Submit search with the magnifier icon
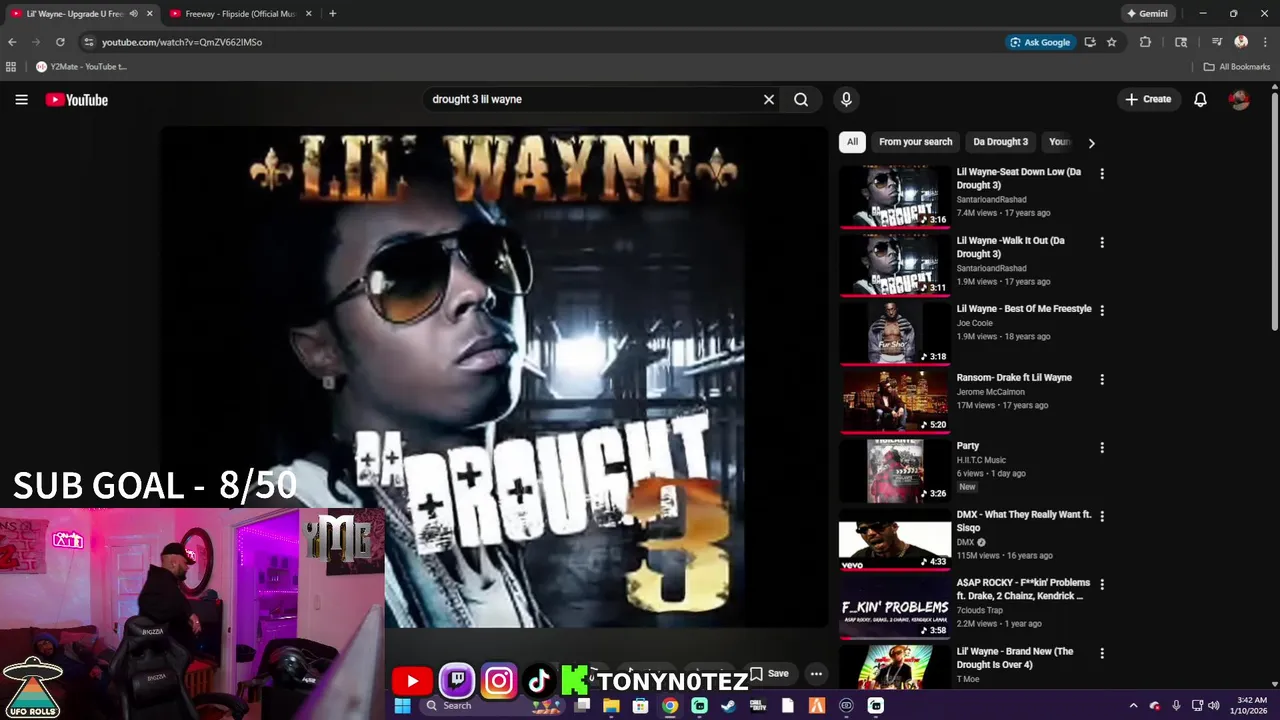Viewport: 1280px width, 720px height. (801, 99)
